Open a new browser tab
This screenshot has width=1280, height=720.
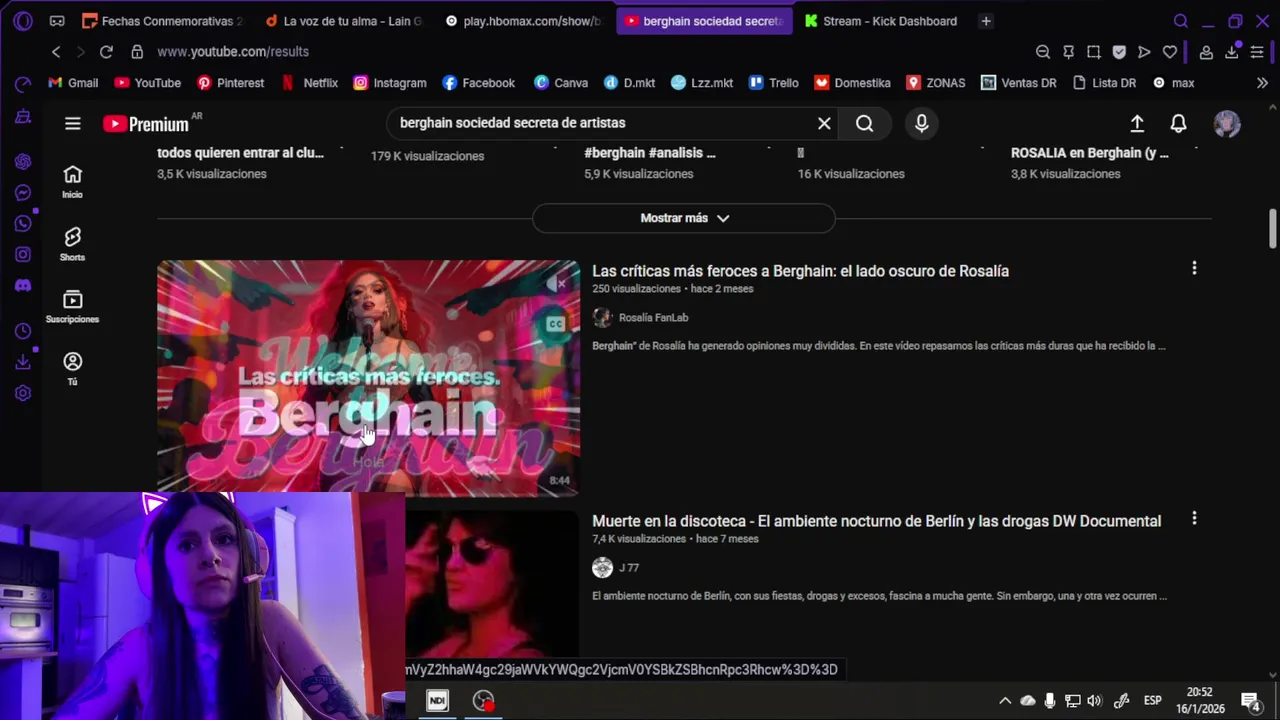coord(986,21)
